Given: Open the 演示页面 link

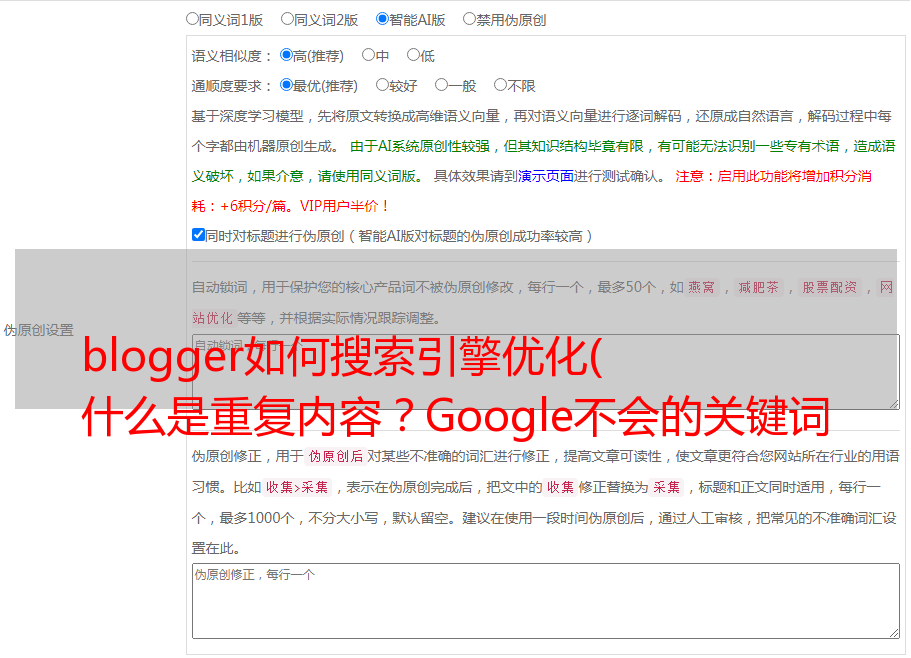Looking at the screenshot, I should coord(546,176).
